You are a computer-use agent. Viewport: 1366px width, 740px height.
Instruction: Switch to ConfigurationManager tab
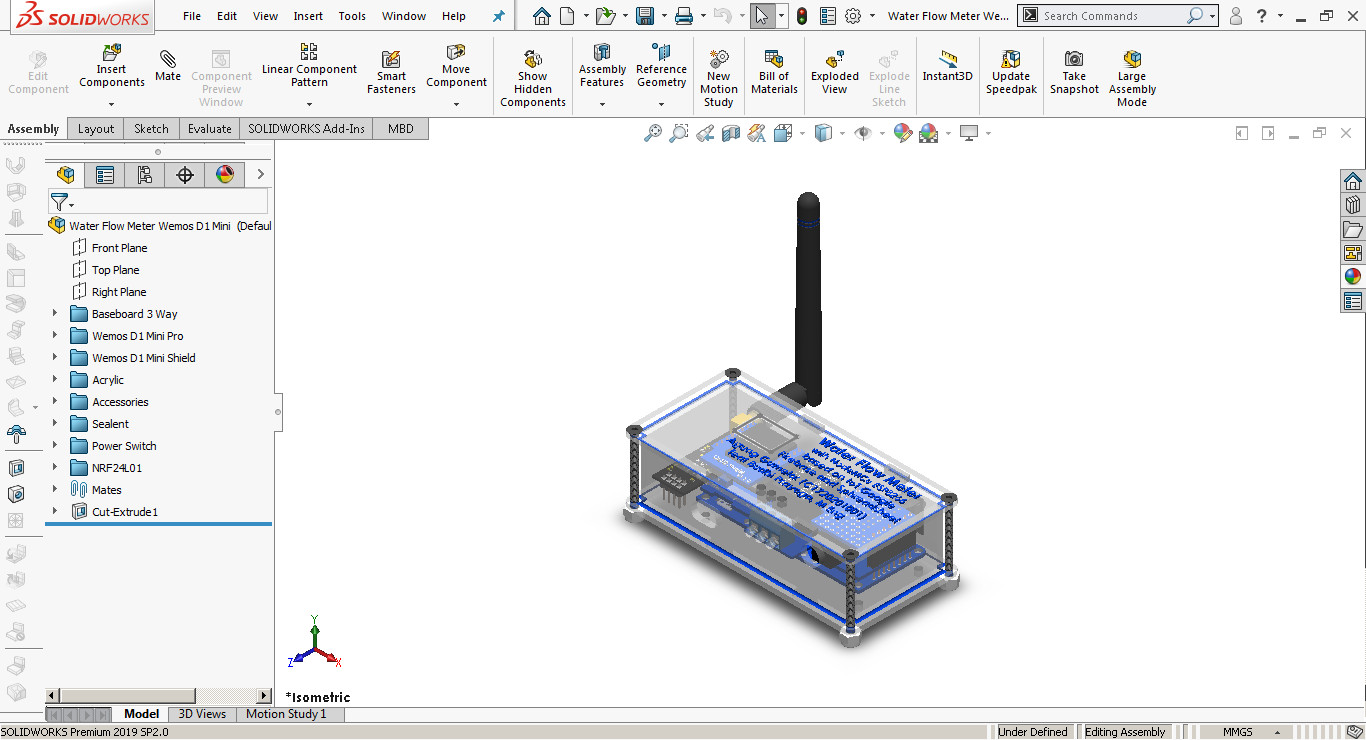click(145, 175)
